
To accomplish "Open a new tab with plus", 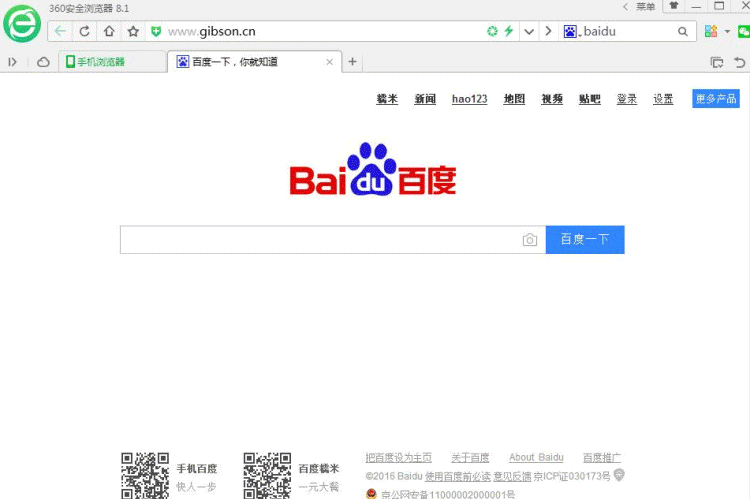I will (x=353, y=62).
